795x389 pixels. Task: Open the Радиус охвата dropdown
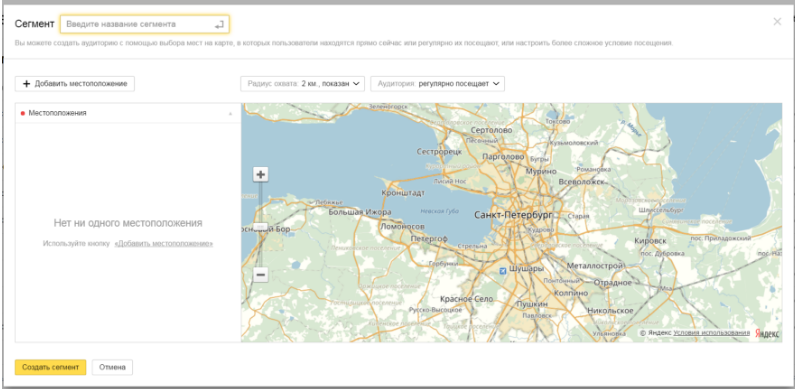click(303, 84)
